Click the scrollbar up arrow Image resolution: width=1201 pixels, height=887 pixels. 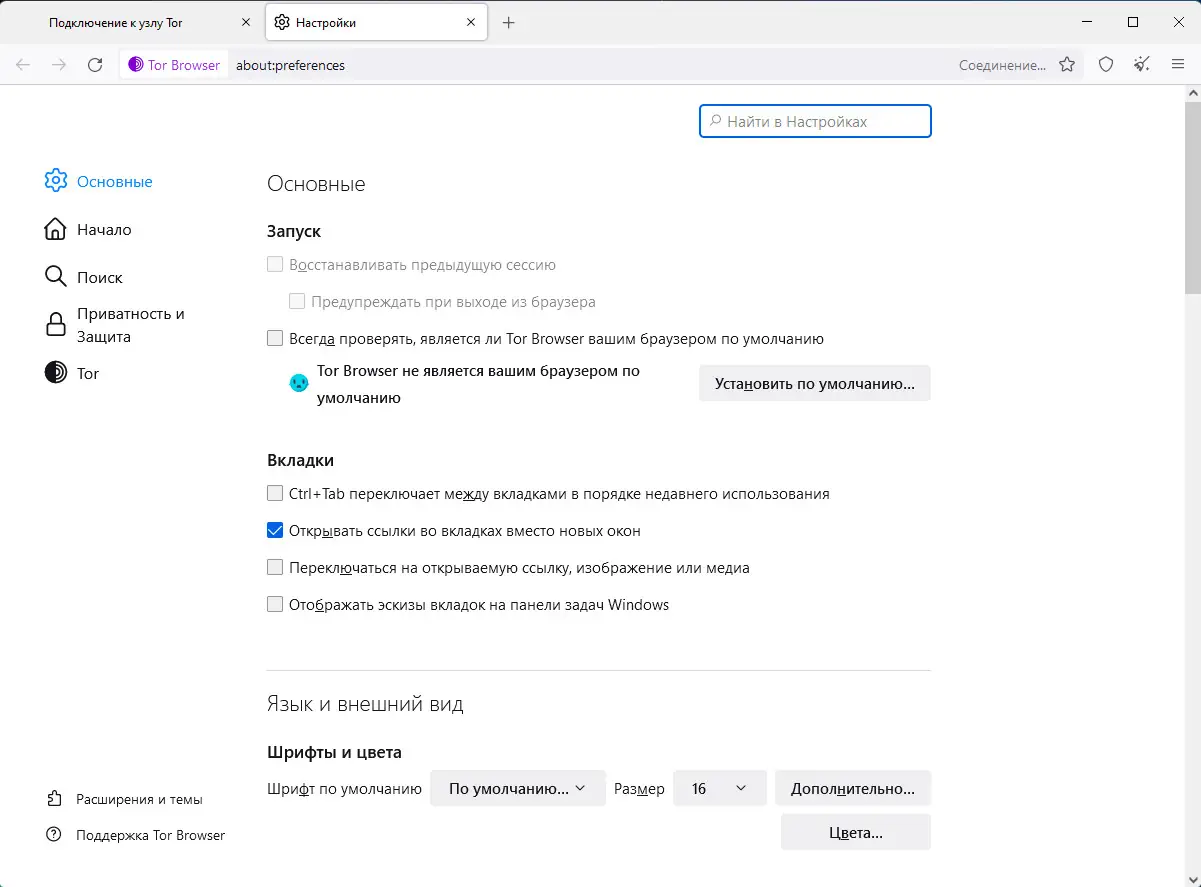(1191, 92)
